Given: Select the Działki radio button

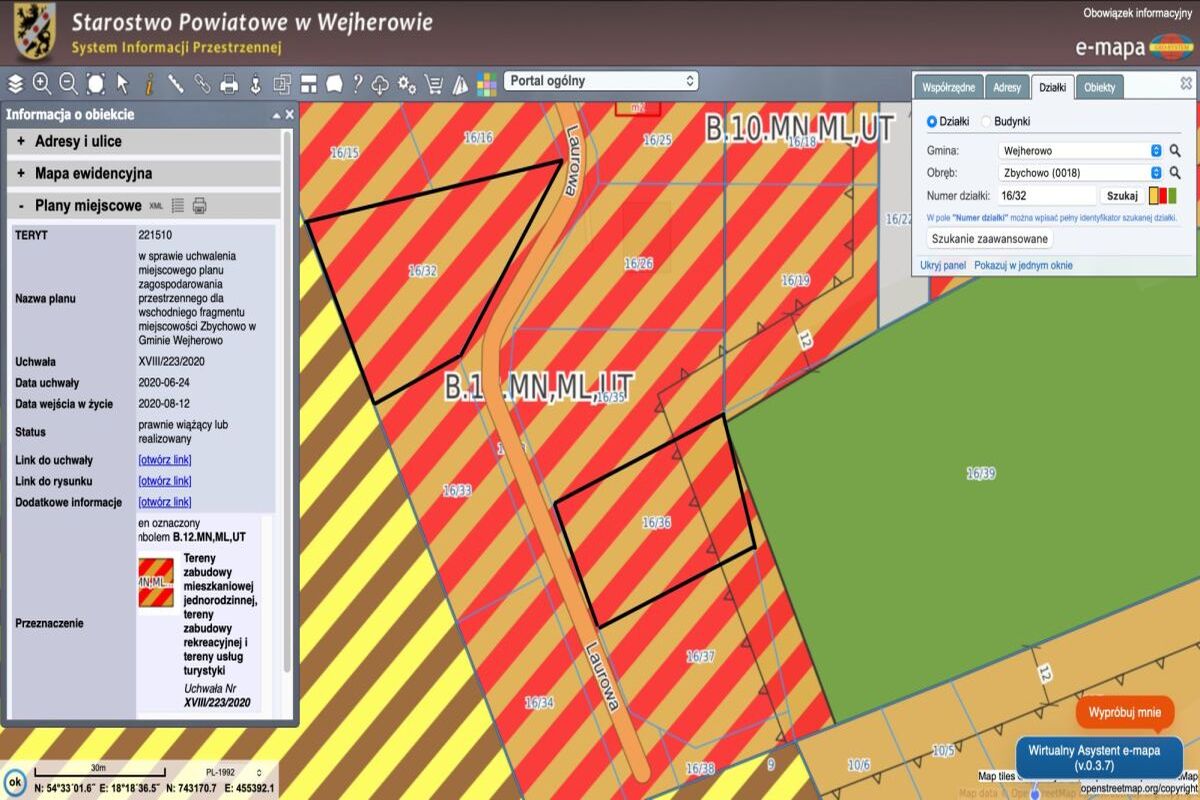Looking at the screenshot, I should [x=932, y=122].
